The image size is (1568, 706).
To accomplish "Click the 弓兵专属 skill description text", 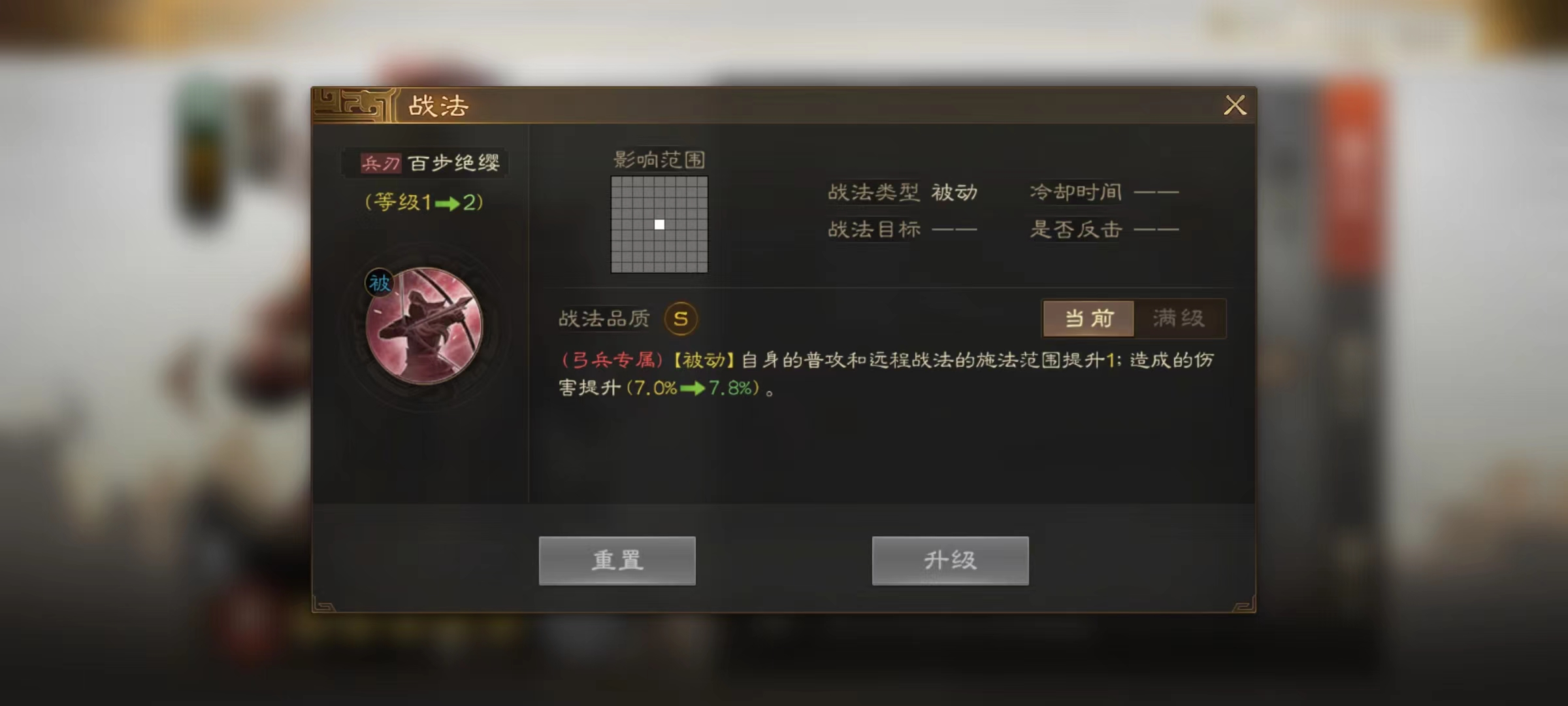I will click(887, 374).
